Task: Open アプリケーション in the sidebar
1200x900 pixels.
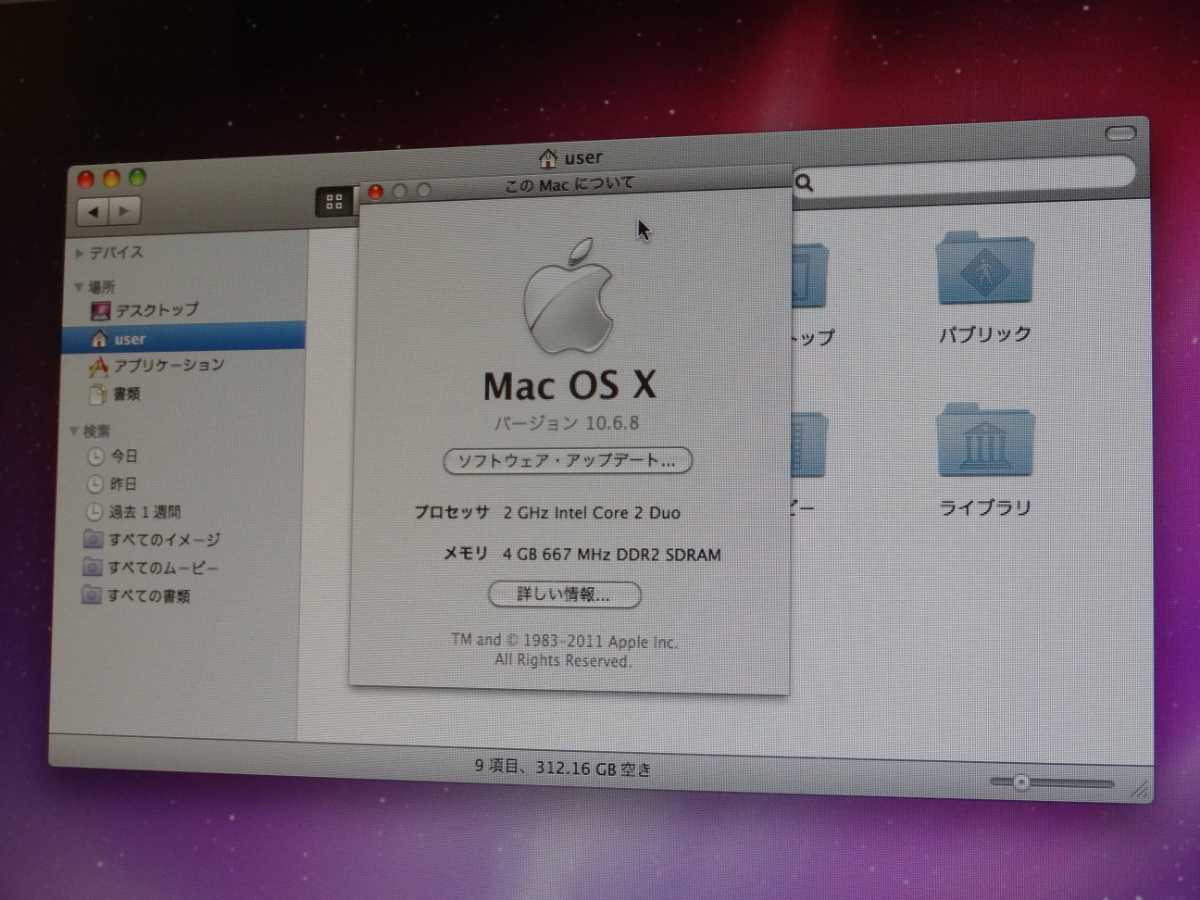Action: coord(155,365)
